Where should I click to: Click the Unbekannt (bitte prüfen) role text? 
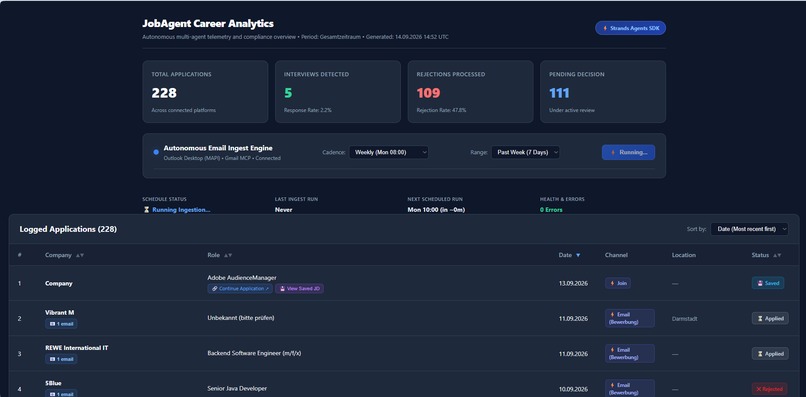point(241,318)
